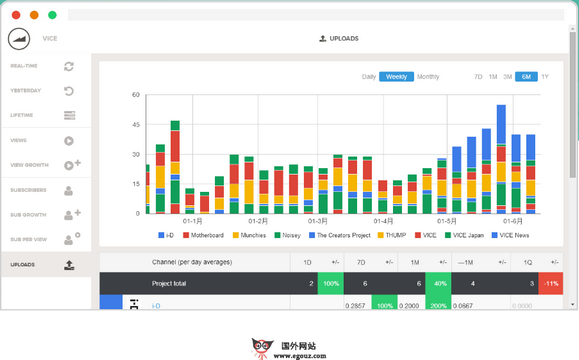
Task: Toggle the VICE News legend entry
Action: click(510, 235)
